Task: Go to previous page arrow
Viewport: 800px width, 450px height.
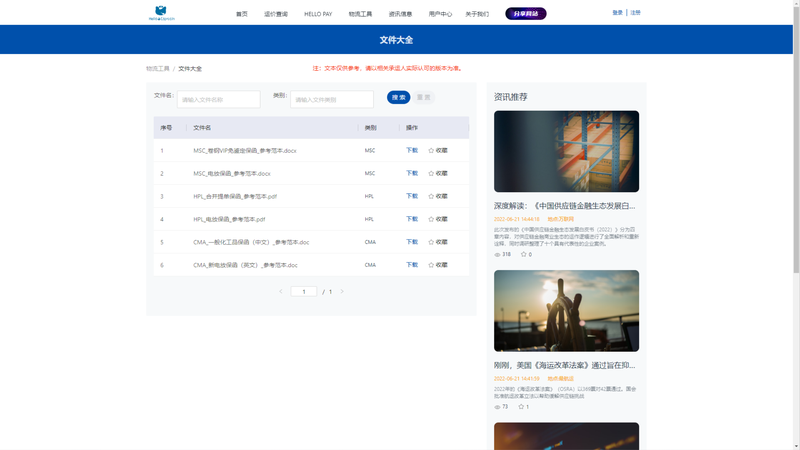Action: pos(281,291)
